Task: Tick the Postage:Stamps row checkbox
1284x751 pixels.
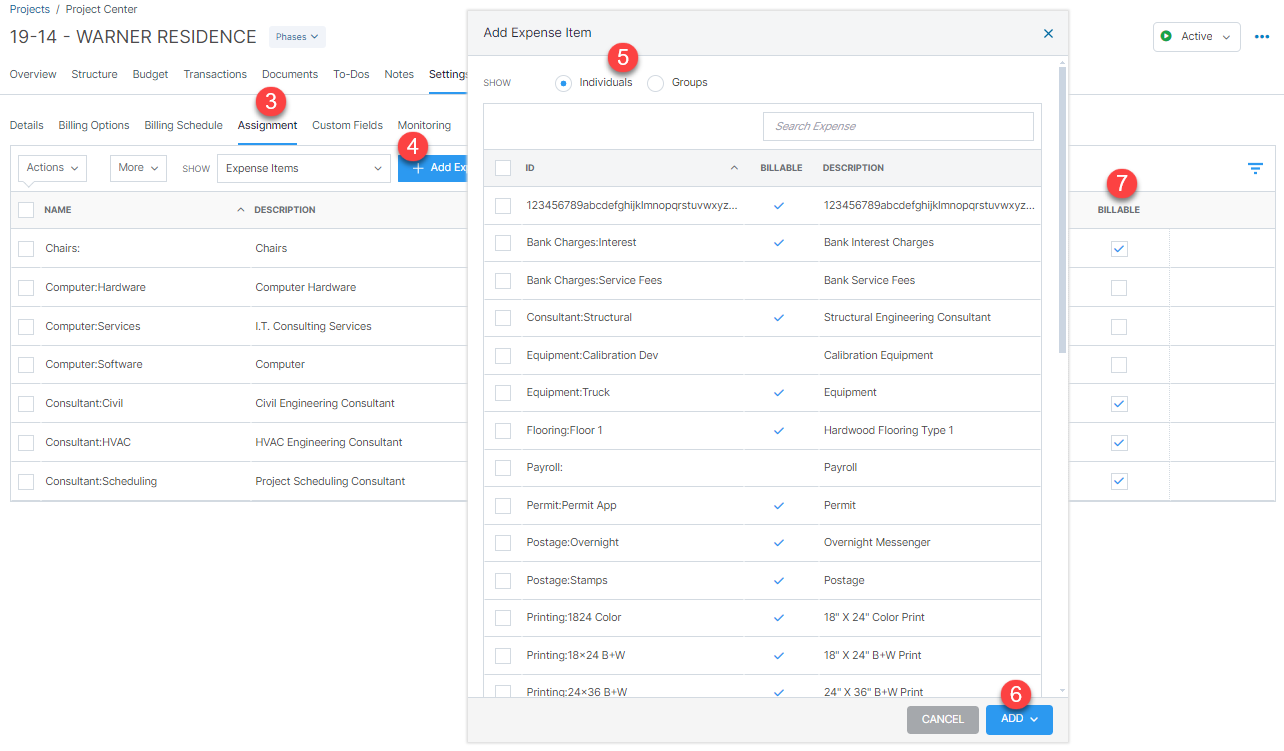Action: (x=503, y=581)
